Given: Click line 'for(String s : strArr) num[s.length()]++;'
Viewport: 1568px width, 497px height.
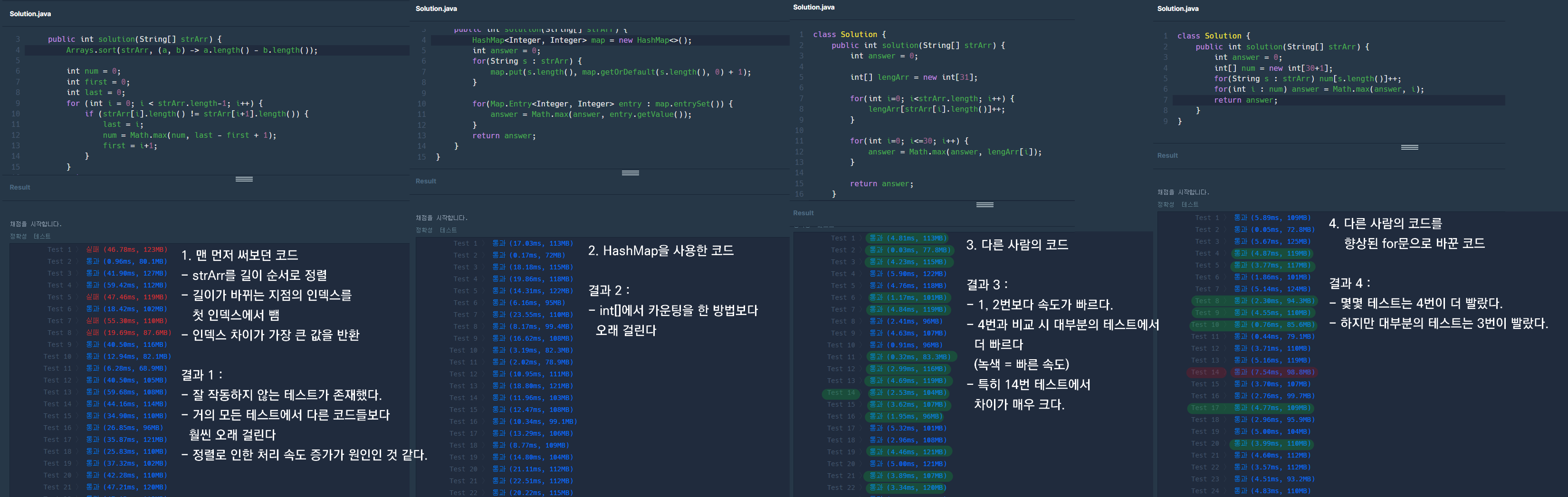Looking at the screenshot, I should 1308,79.
